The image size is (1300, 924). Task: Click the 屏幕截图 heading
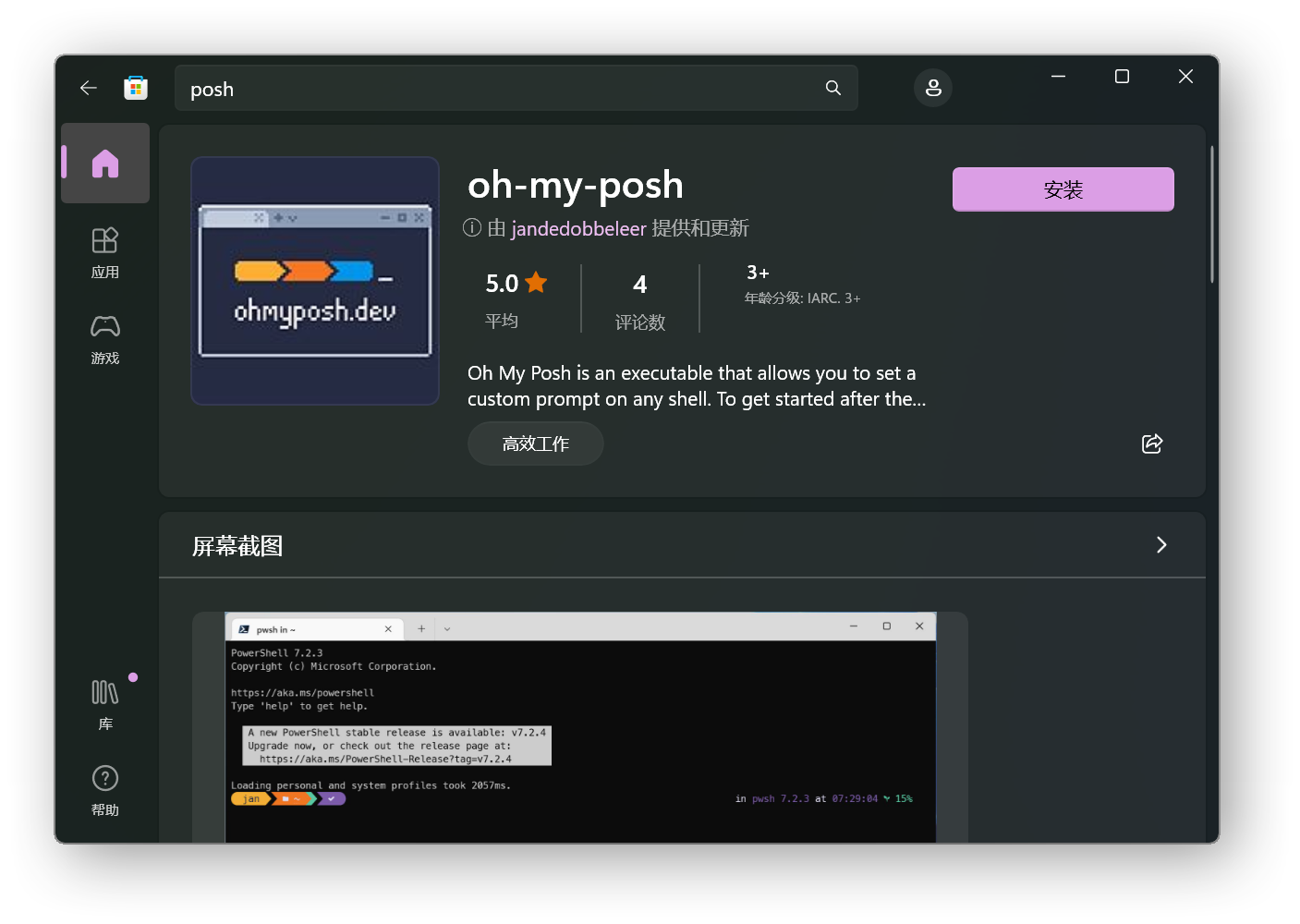(x=237, y=546)
